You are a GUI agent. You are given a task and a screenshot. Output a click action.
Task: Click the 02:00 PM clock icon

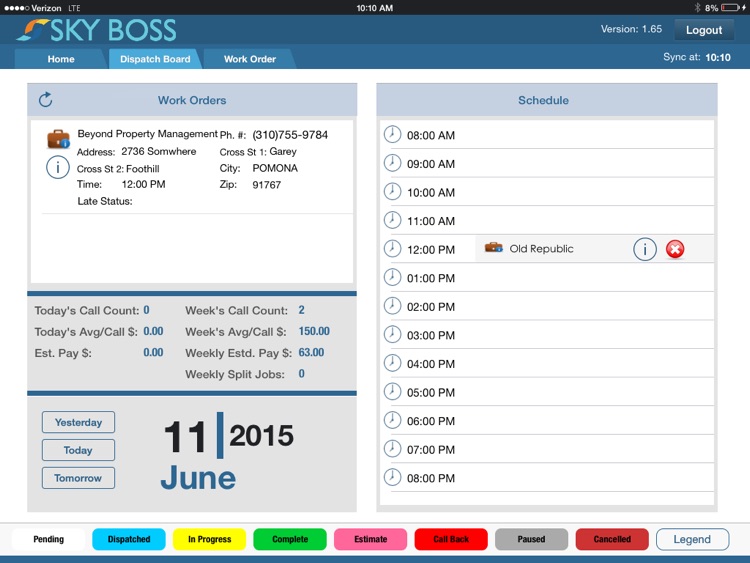392,306
